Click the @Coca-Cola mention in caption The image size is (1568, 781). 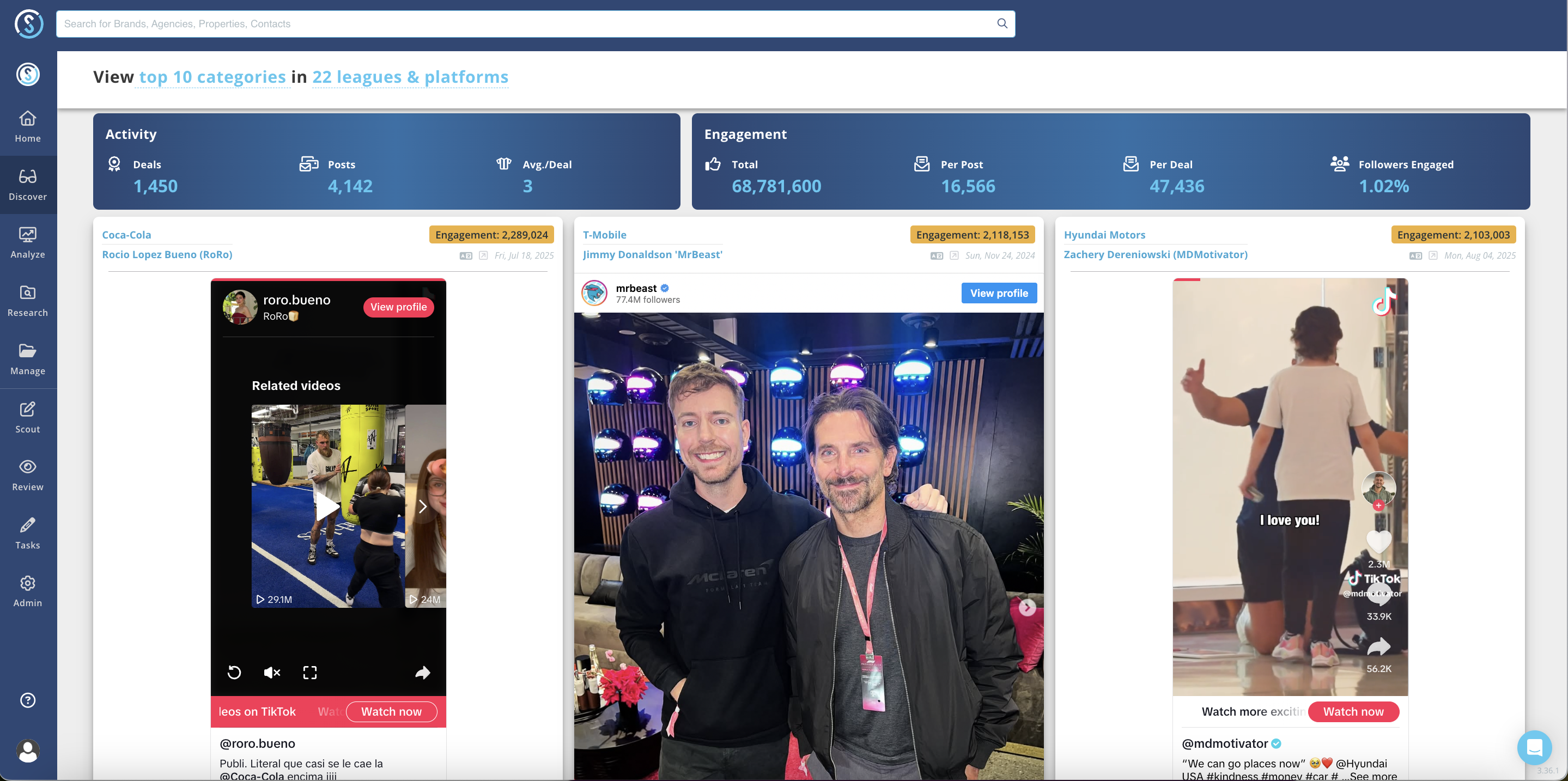pyautogui.click(x=251, y=776)
